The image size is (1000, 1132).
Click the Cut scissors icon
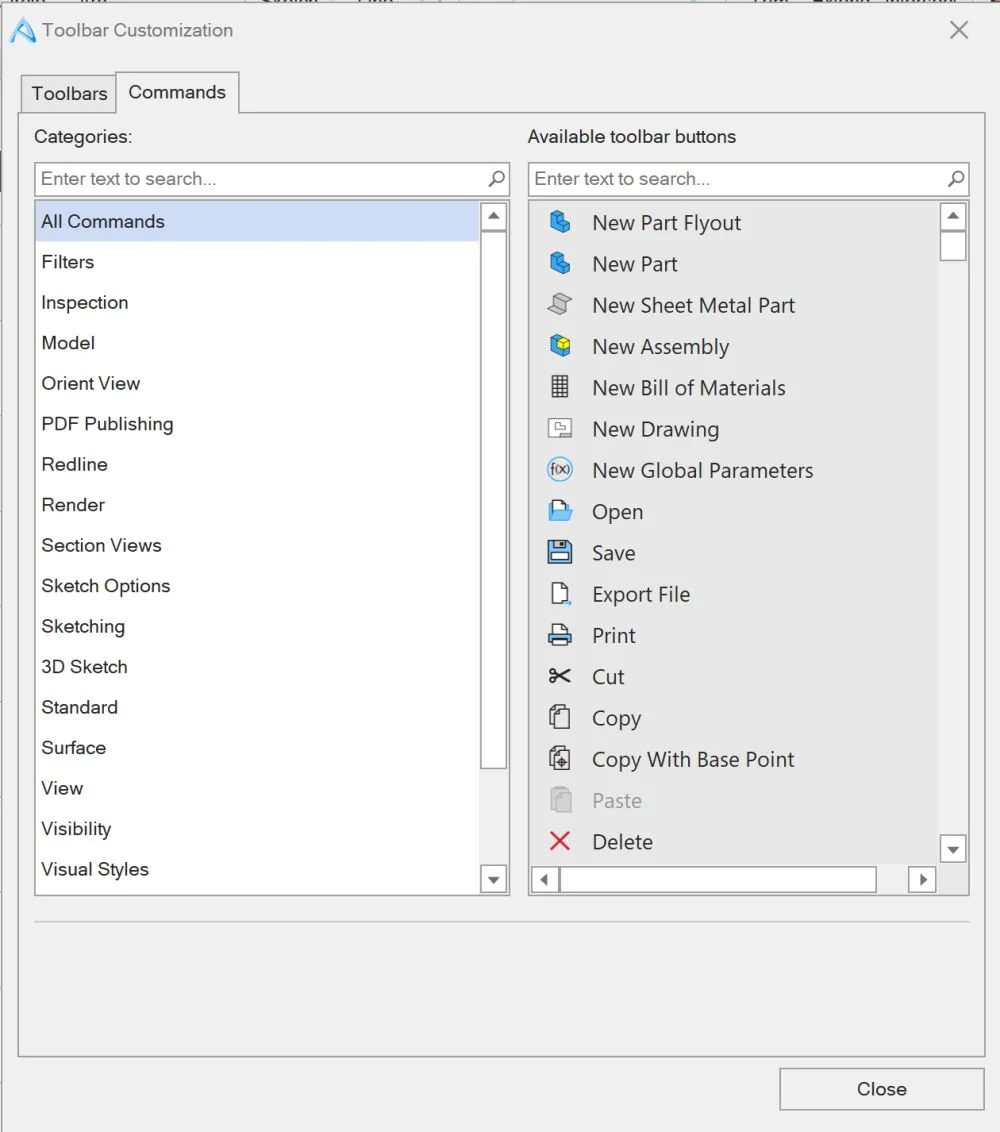click(560, 676)
